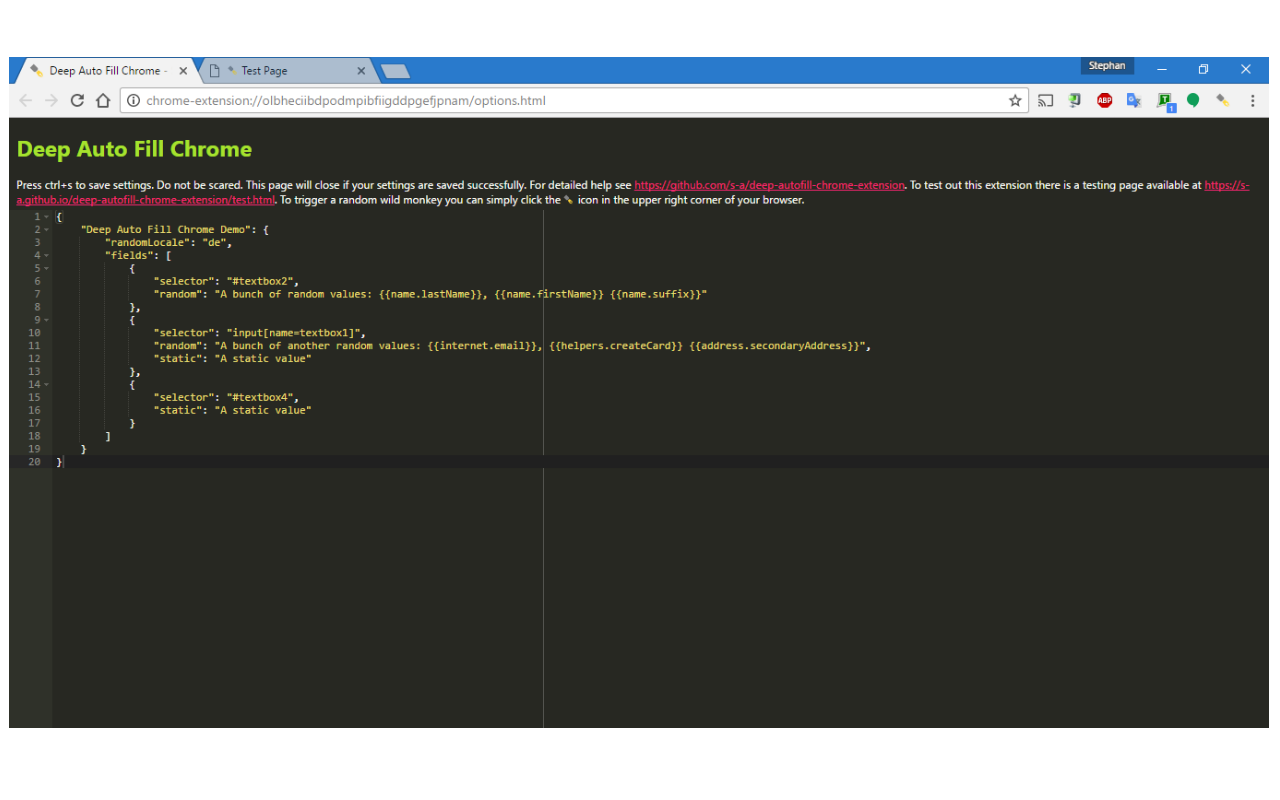Fold the object starting at line 9
1280x800 pixels.
[x=46, y=320]
